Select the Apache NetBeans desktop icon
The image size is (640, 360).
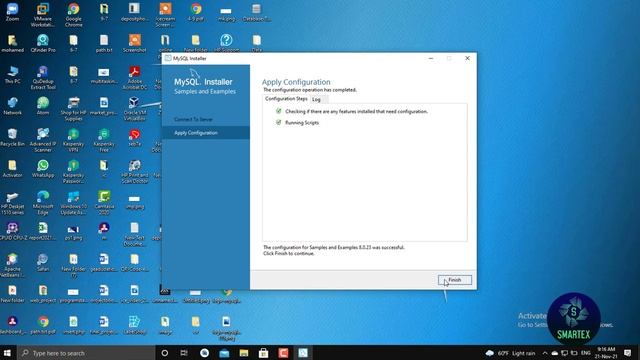point(12,265)
